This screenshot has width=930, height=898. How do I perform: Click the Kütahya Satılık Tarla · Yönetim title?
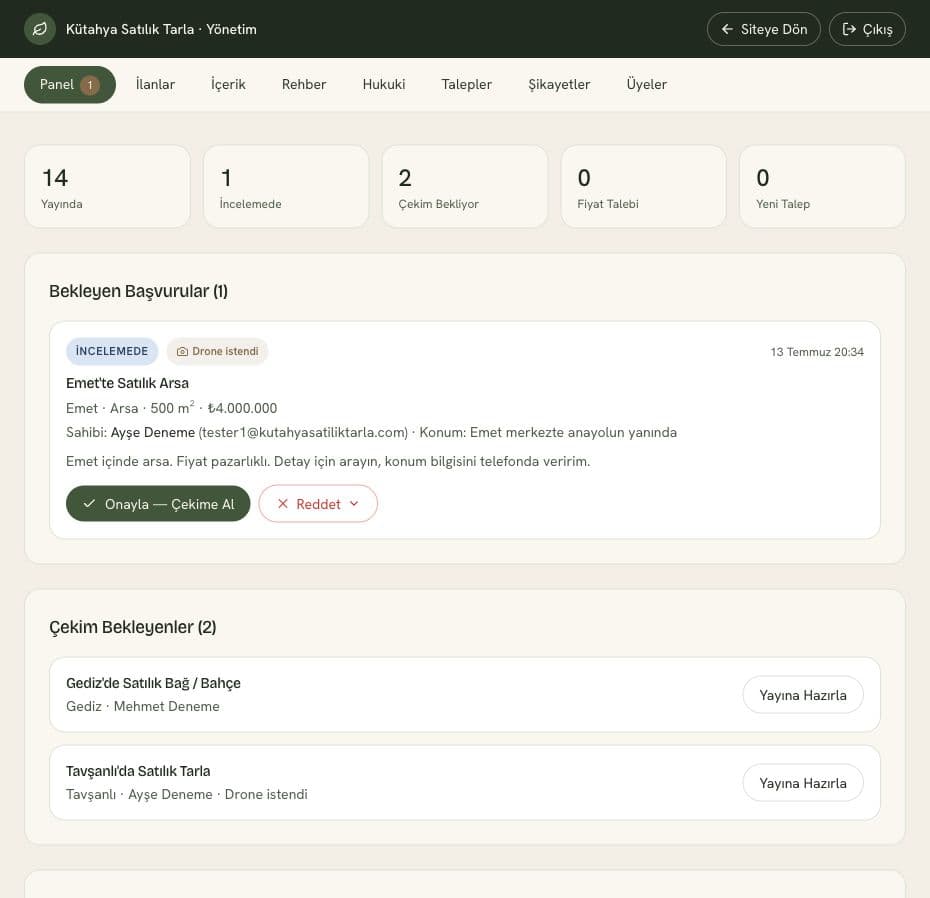[x=161, y=29]
